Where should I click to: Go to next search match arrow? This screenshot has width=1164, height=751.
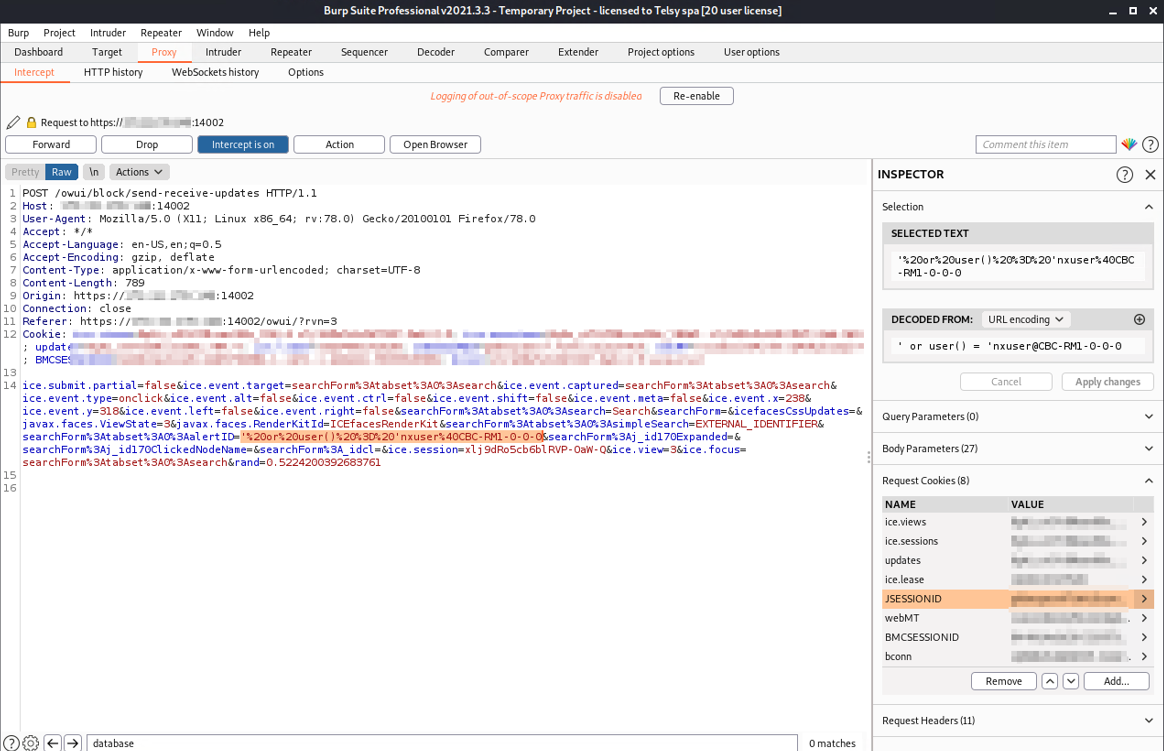pos(73,743)
